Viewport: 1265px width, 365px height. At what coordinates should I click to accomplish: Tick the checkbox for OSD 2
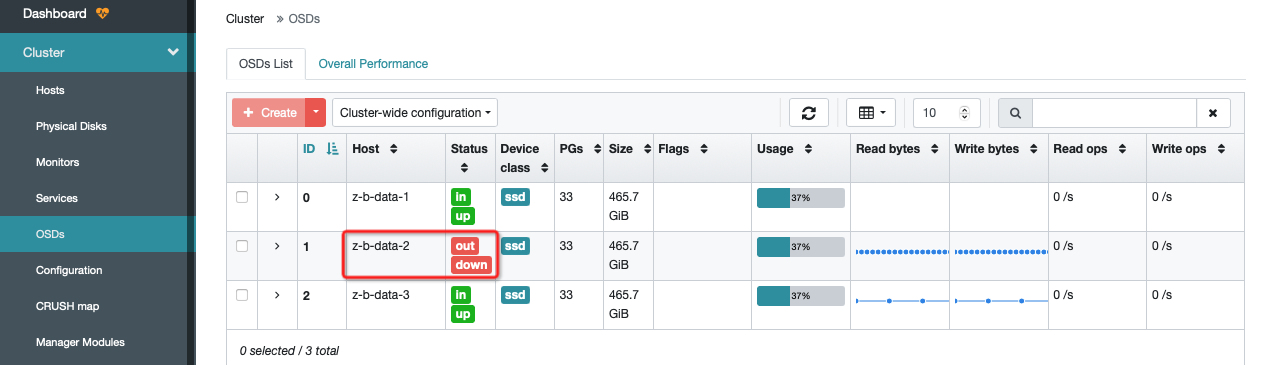(x=242, y=295)
